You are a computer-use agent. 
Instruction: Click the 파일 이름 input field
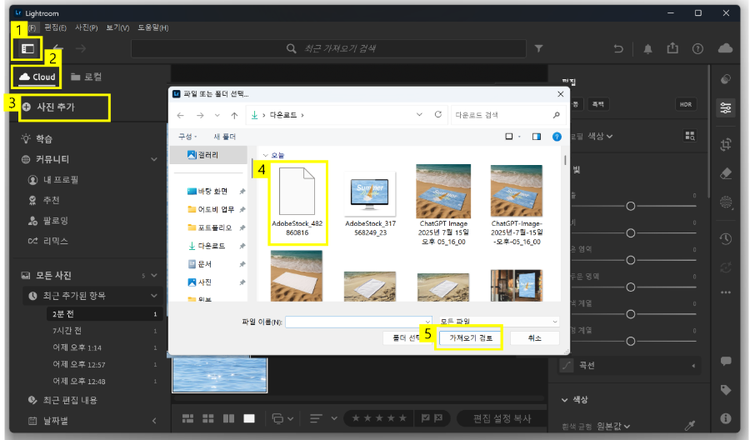pos(358,321)
